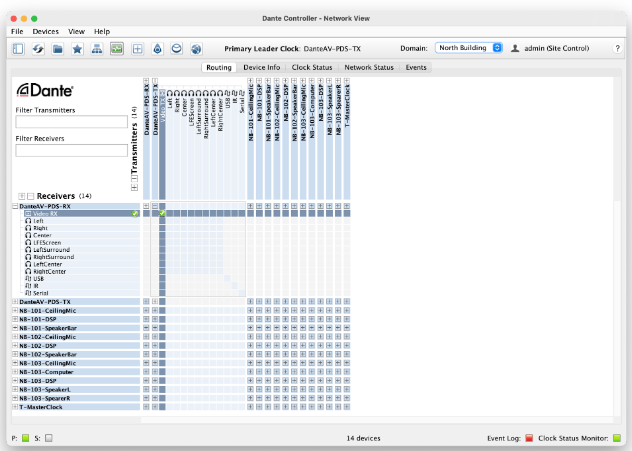Image resolution: width=632 pixels, height=451 pixels.
Task: Select the NB-103-CeilingMic receiver device
Action: [77, 363]
